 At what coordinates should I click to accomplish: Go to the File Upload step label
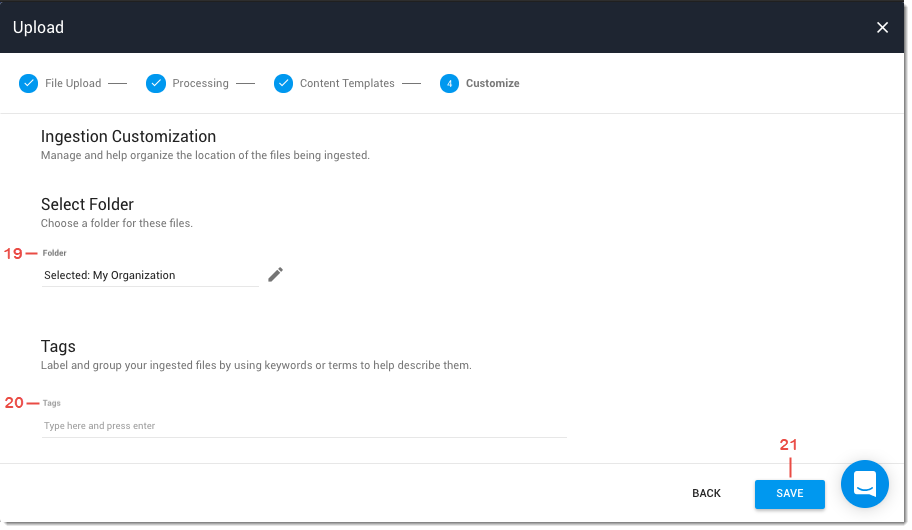tap(73, 84)
